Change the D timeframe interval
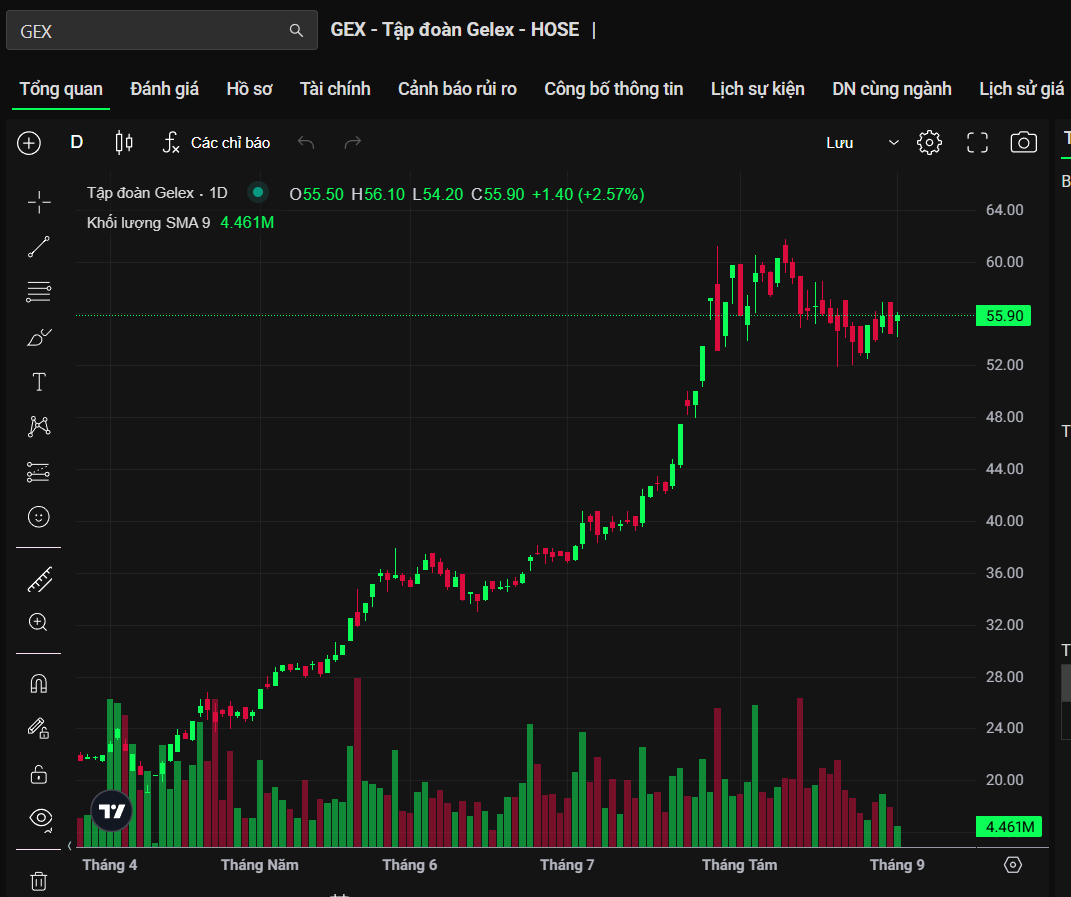This screenshot has width=1071, height=897. pos(76,142)
